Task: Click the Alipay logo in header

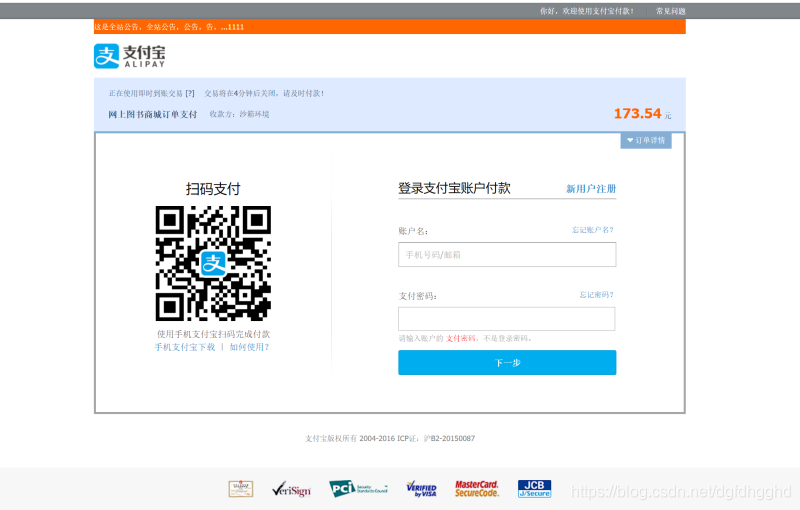Action: (x=130, y=56)
